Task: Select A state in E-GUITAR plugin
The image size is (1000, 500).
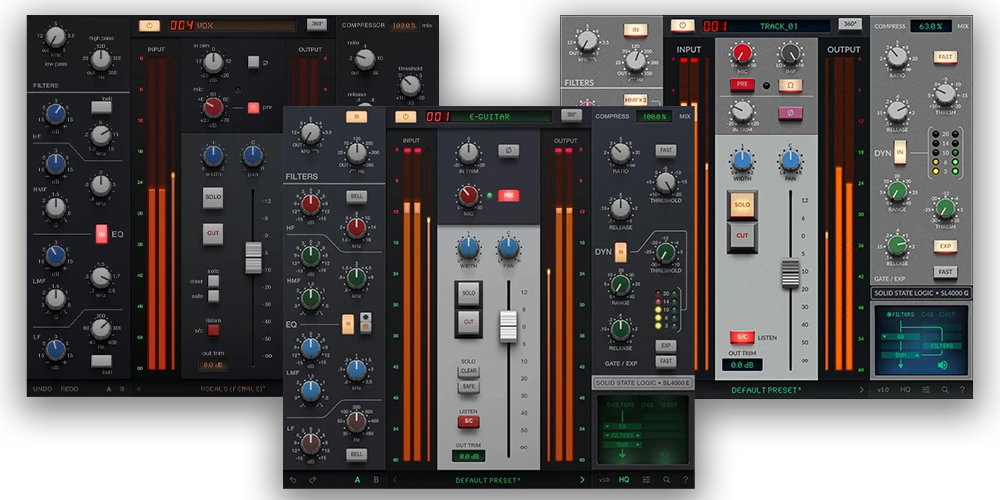Action: pos(357,480)
